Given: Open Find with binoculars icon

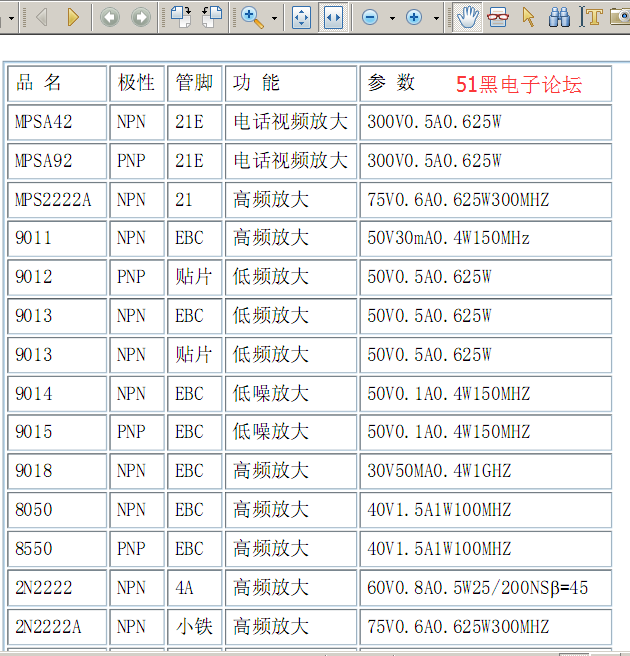Looking at the screenshot, I should point(559,17).
